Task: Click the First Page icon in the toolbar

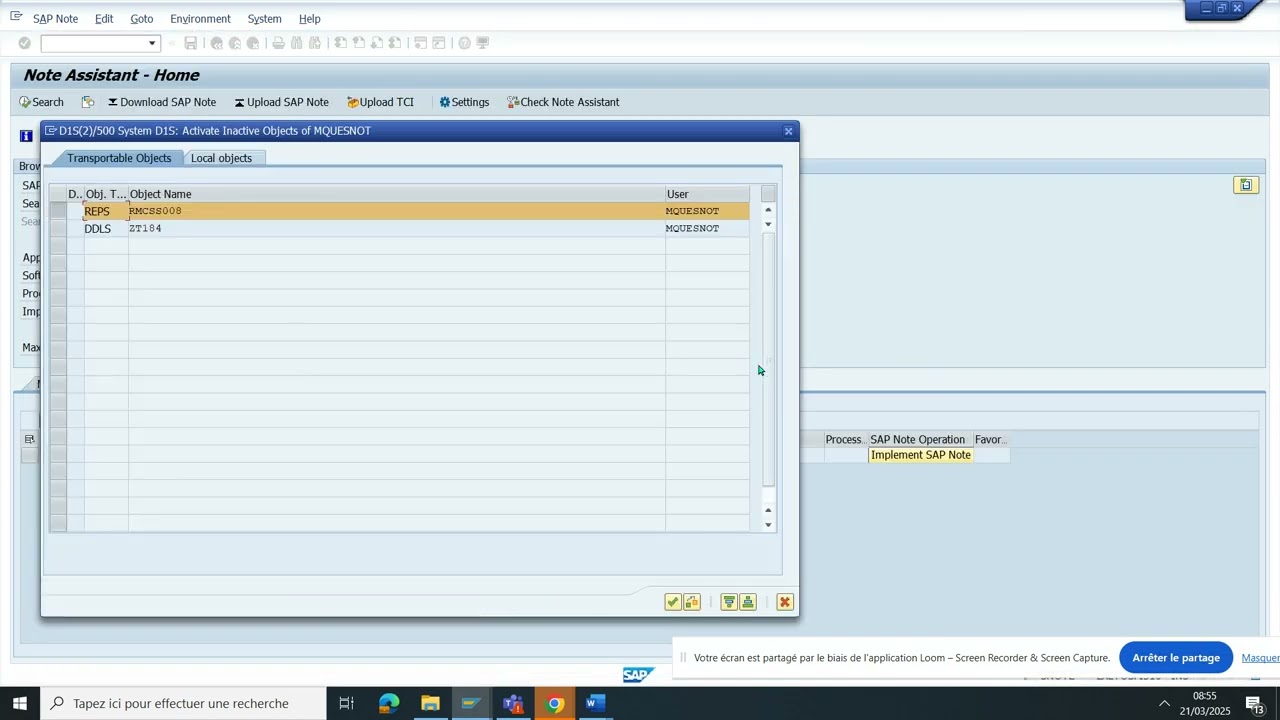Action: [341, 43]
